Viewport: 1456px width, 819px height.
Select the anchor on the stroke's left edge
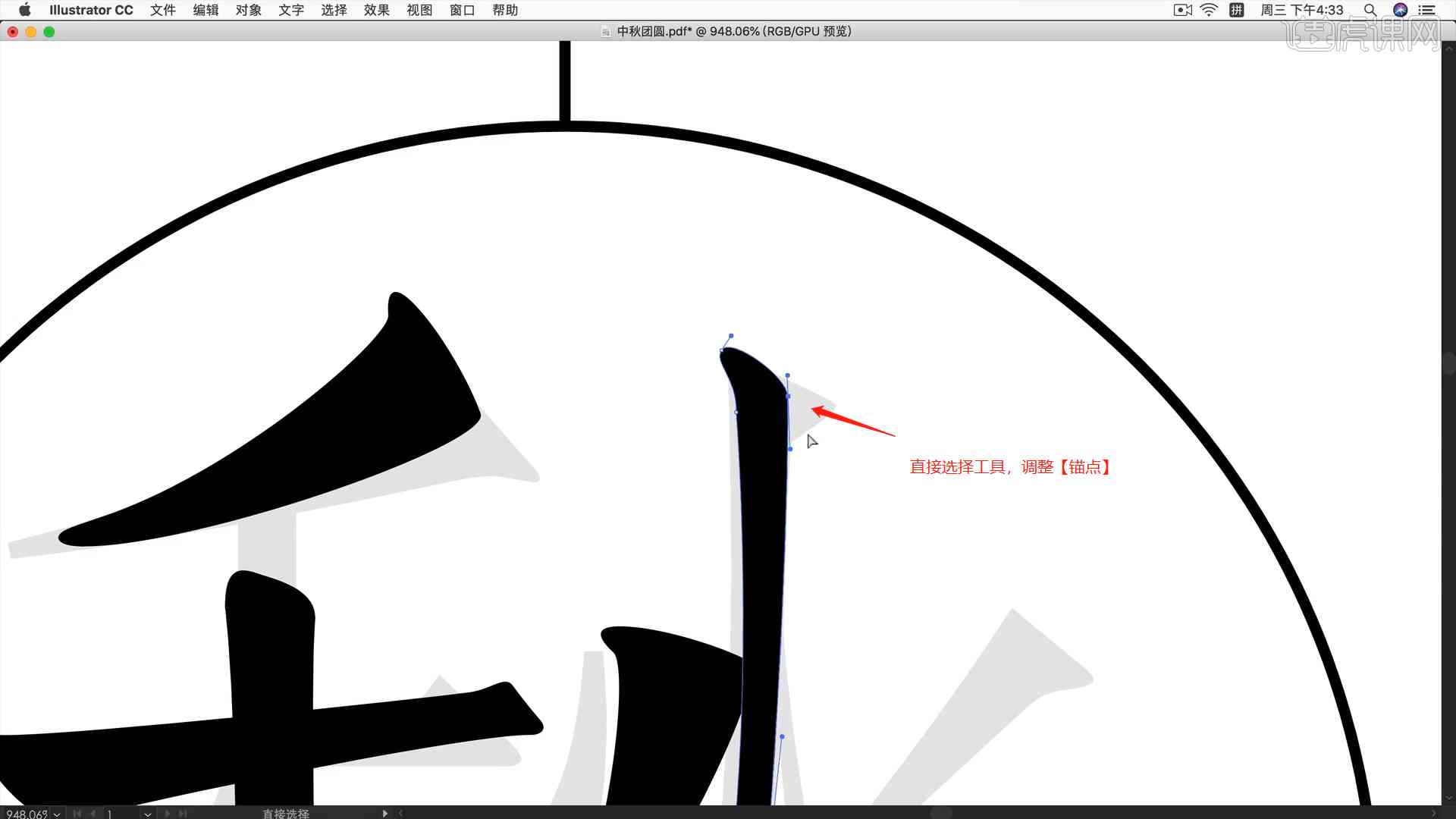point(736,413)
